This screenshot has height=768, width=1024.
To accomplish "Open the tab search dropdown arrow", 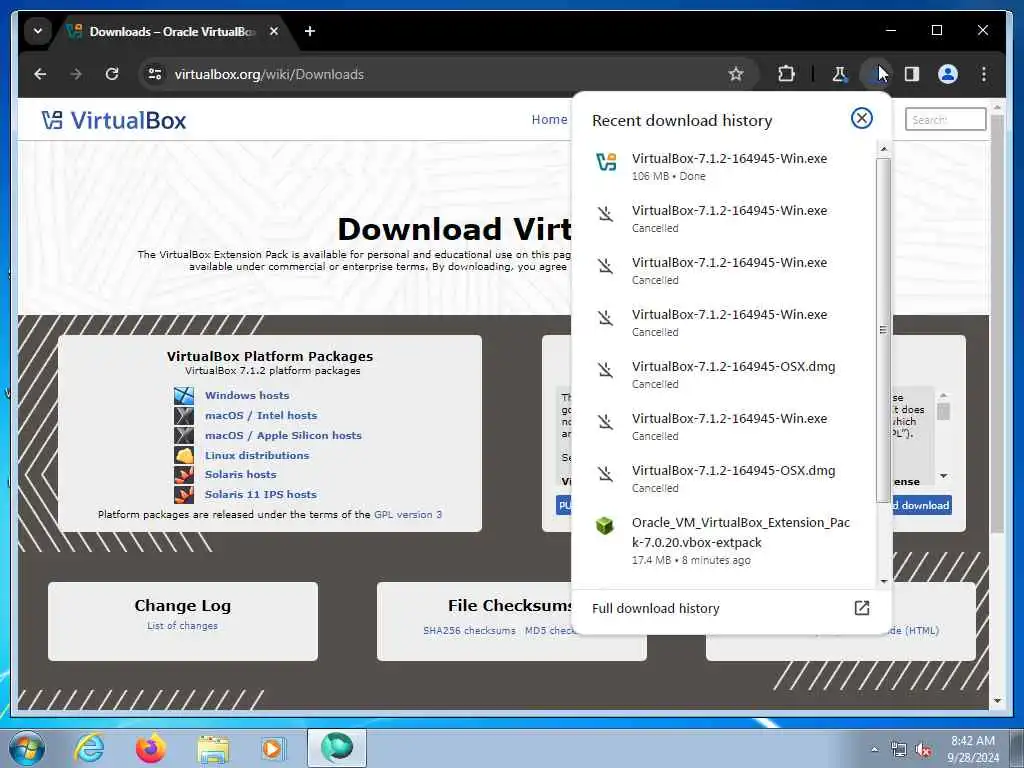I will 38,31.
